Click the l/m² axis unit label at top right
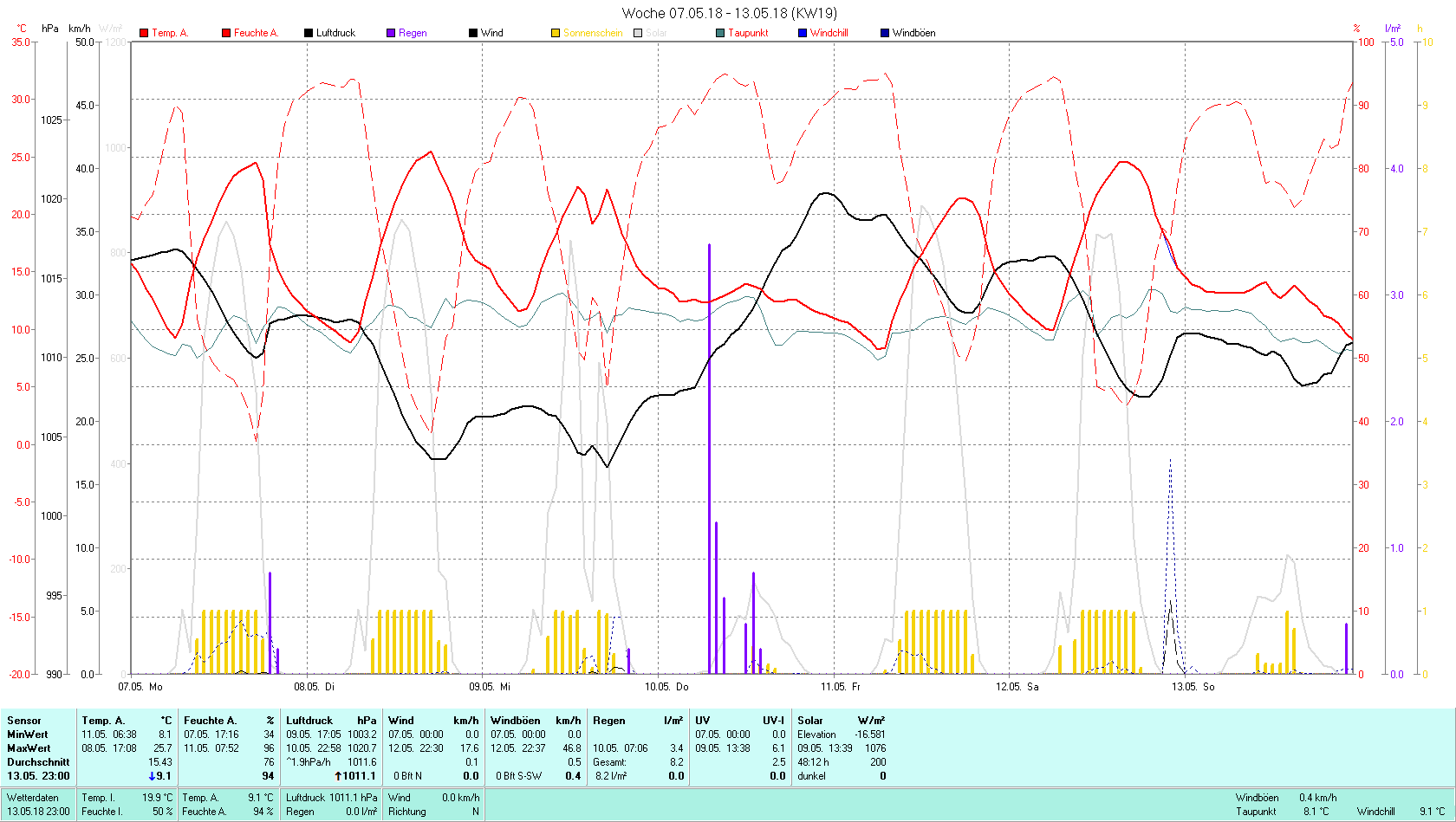Screen dimensions: 1456x822 (1393, 29)
